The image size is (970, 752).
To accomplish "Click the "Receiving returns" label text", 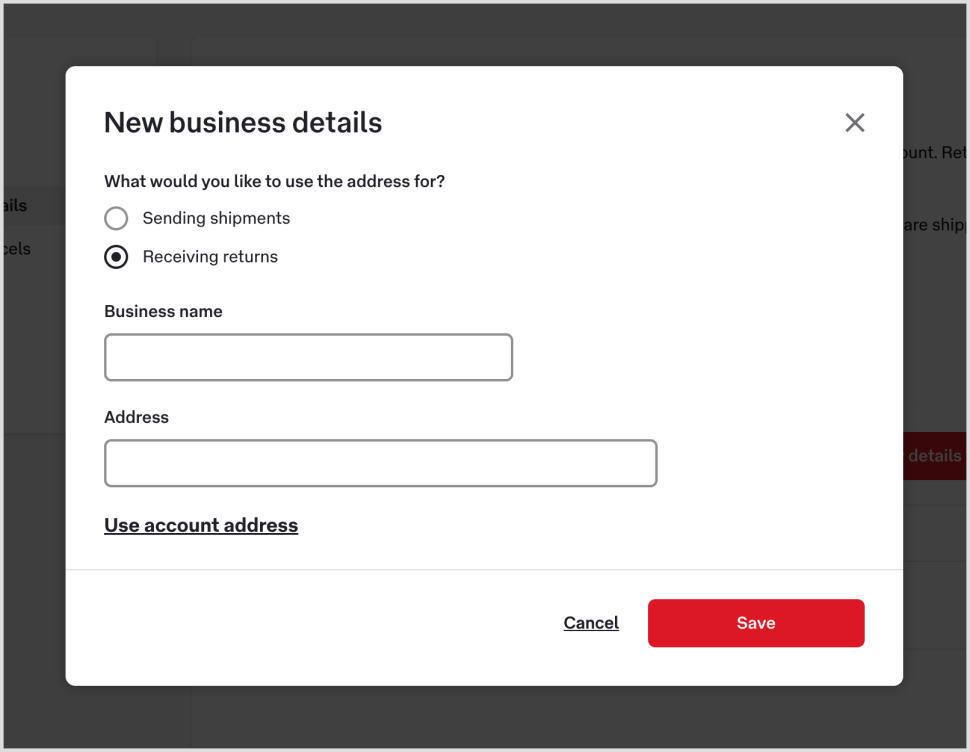I will [x=210, y=257].
